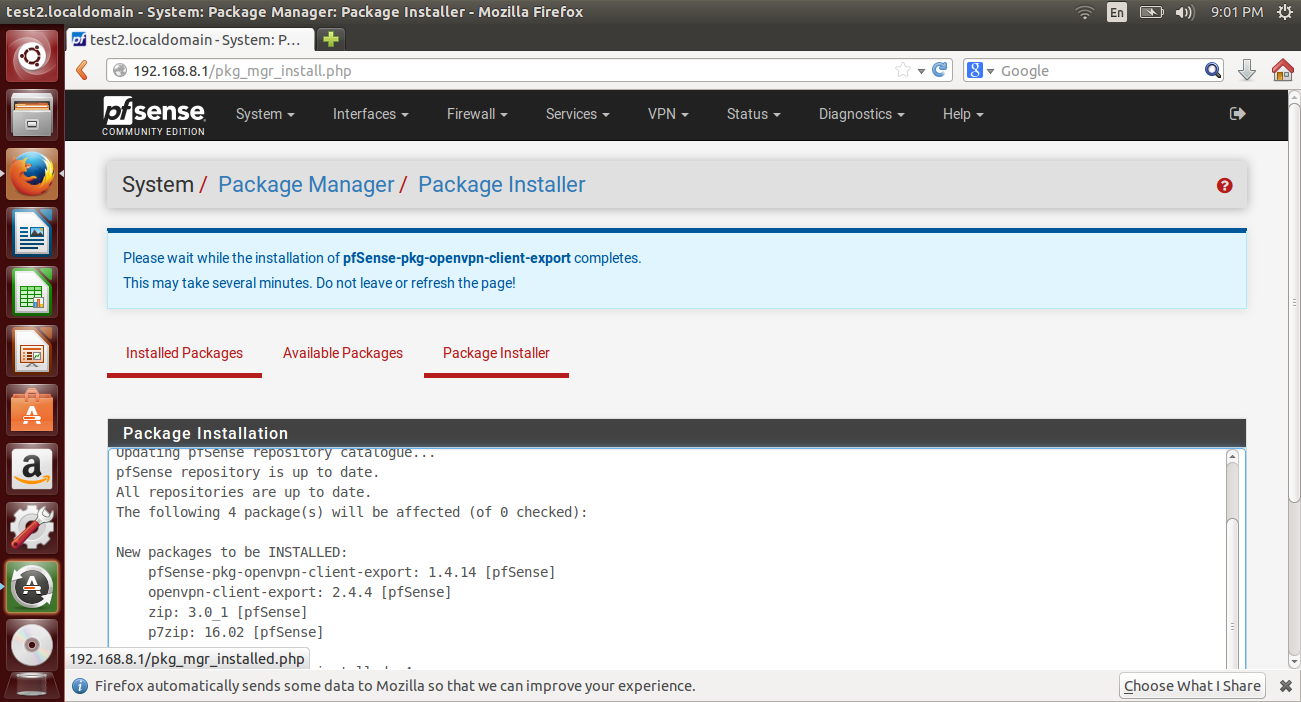Image resolution: width=1301 pixels, height=702 pixels.
Task: Click the pfSense Community Edition logo
Action: 153,116
